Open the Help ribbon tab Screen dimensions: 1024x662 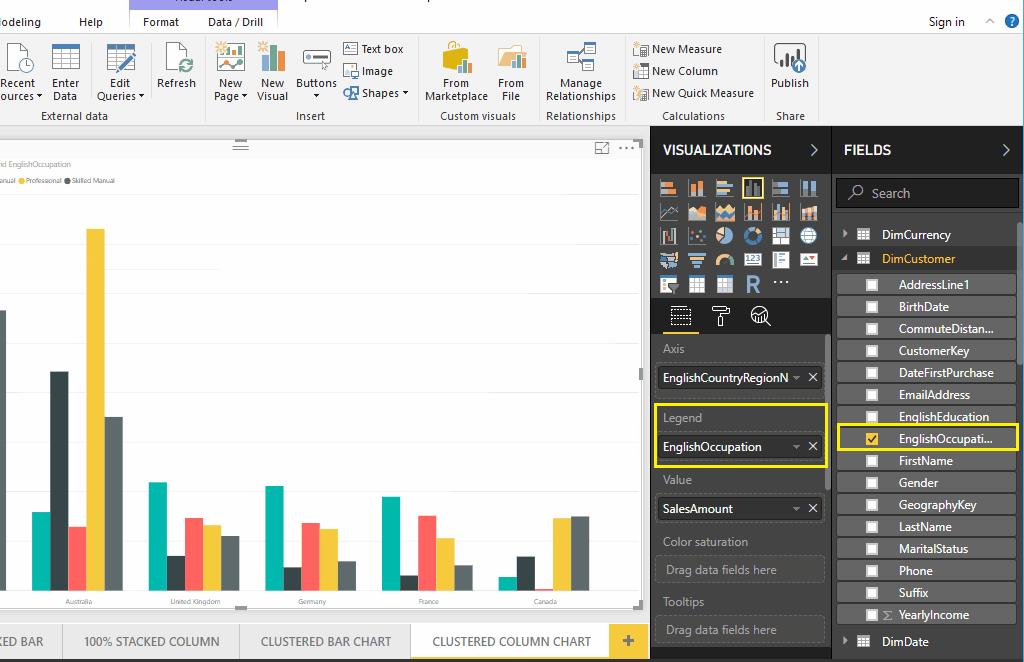[x=91, y=22]
